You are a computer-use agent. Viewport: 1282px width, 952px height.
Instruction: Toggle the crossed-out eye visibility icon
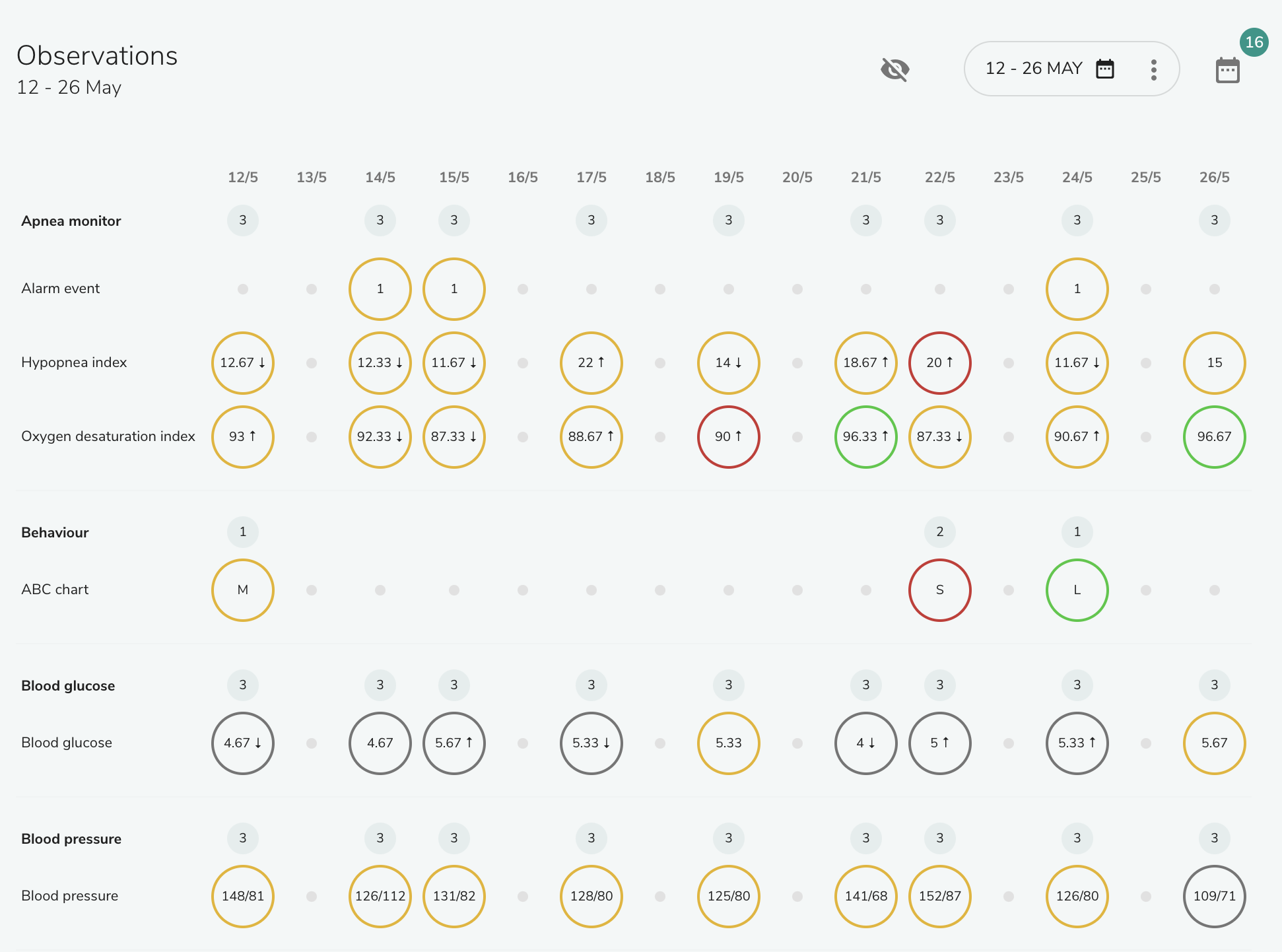(895, 69)
